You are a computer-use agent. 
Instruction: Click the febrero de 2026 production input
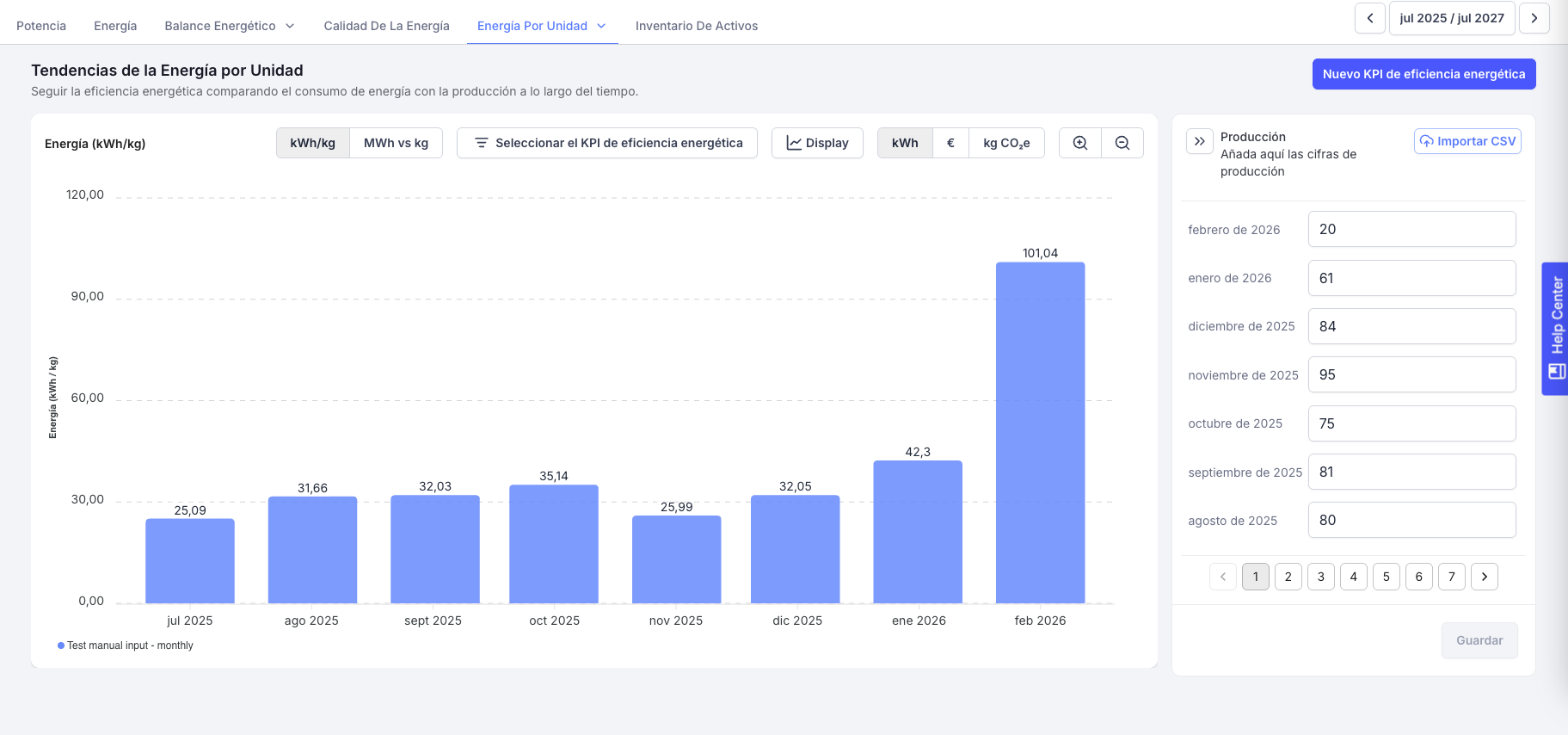pos(1411,229)
